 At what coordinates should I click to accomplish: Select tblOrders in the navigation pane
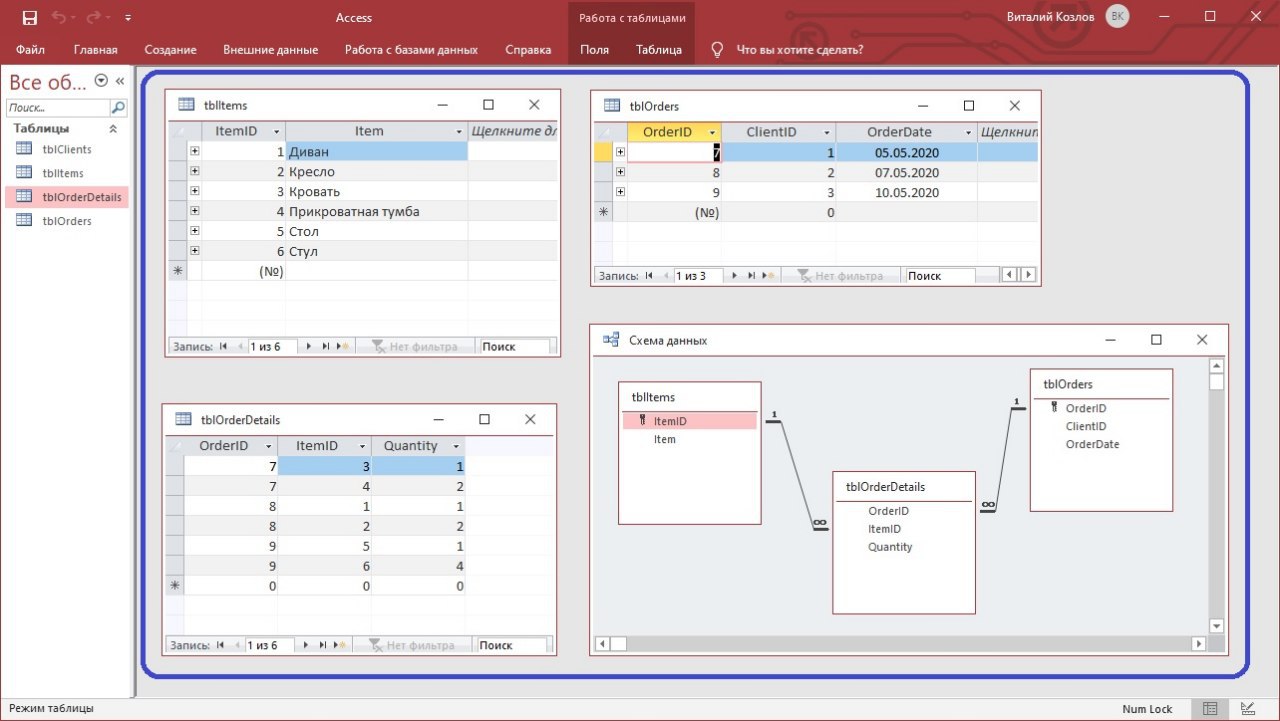[67, 221]
